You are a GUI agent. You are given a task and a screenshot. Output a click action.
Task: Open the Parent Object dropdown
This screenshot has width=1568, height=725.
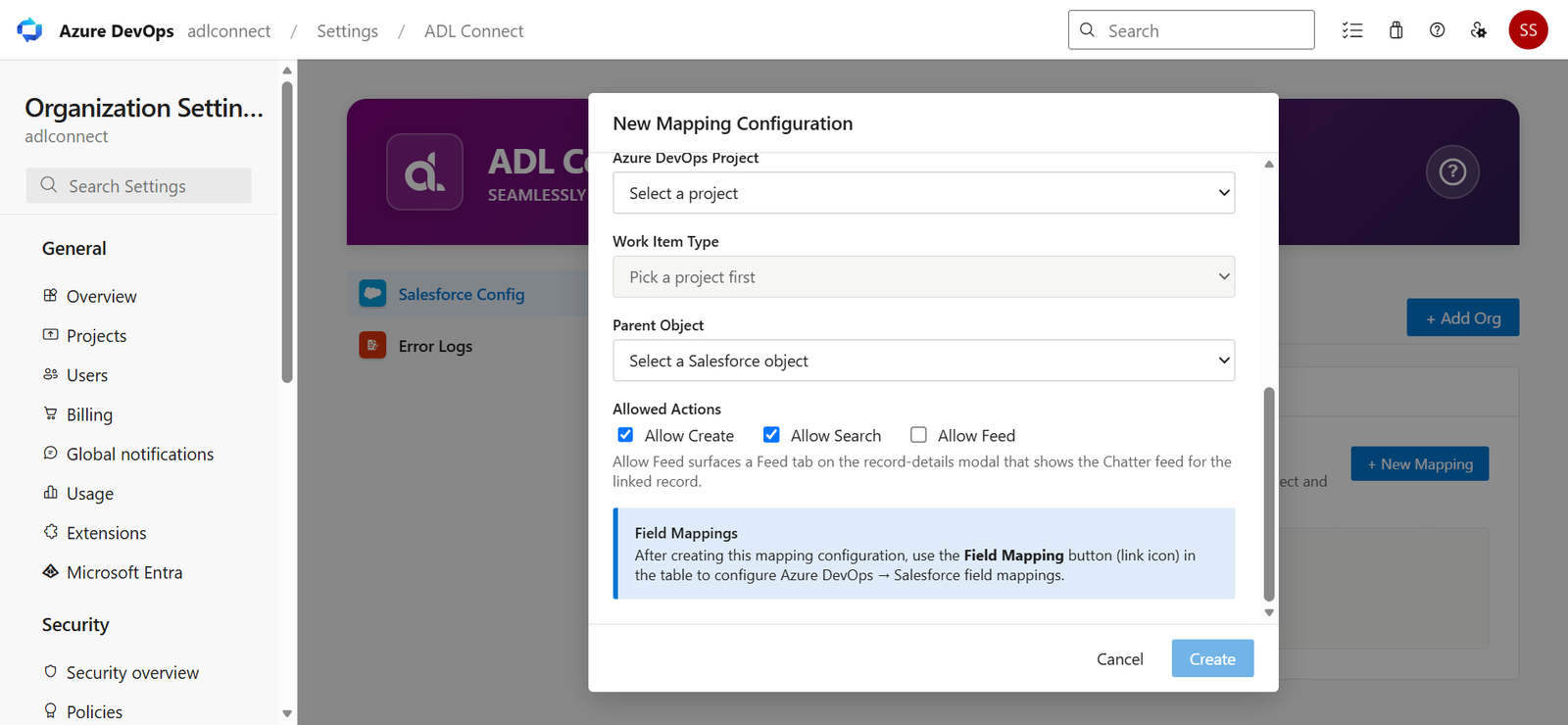923,361
